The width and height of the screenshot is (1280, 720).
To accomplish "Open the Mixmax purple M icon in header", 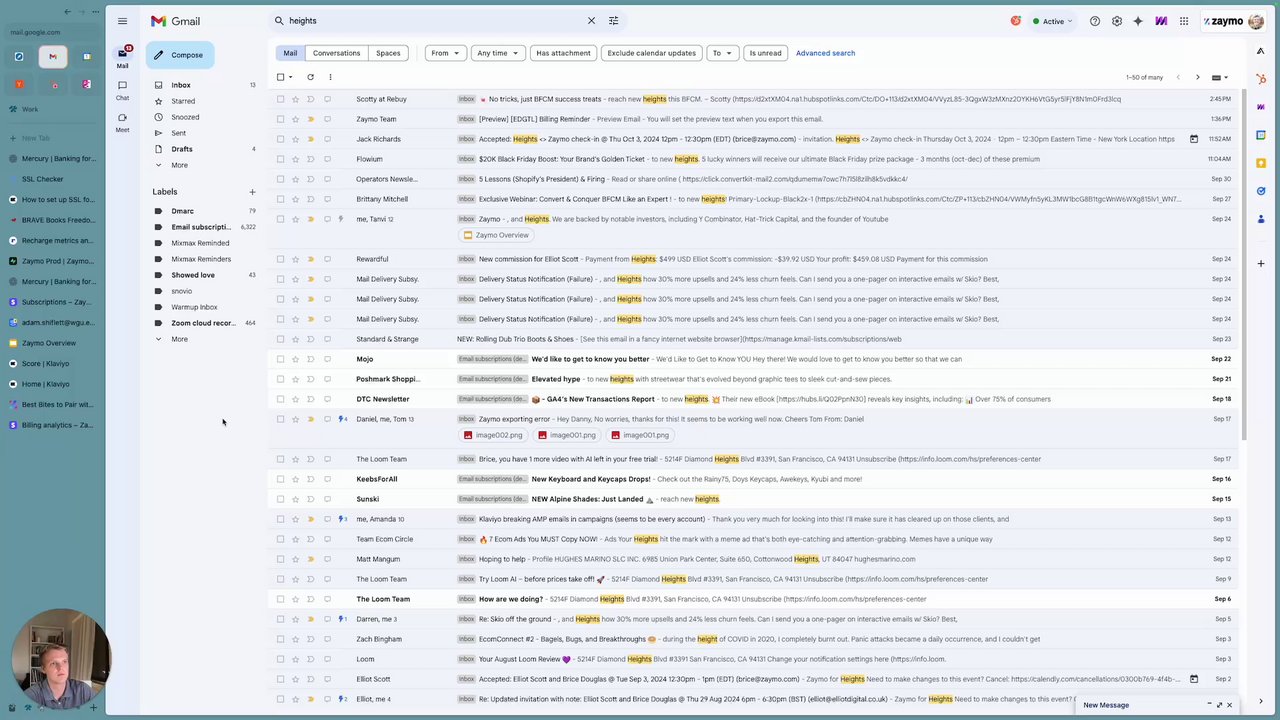I will point(1161,21).
